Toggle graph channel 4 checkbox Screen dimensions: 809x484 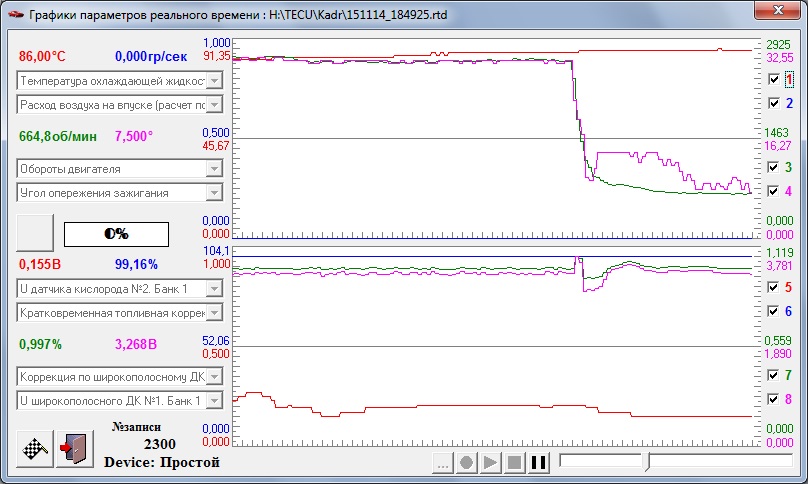coord(774,190)
